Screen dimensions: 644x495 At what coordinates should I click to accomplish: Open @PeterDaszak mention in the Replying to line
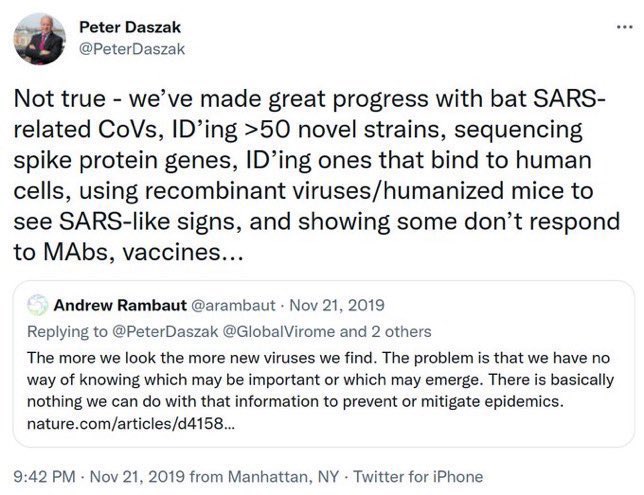pos(160,331)
